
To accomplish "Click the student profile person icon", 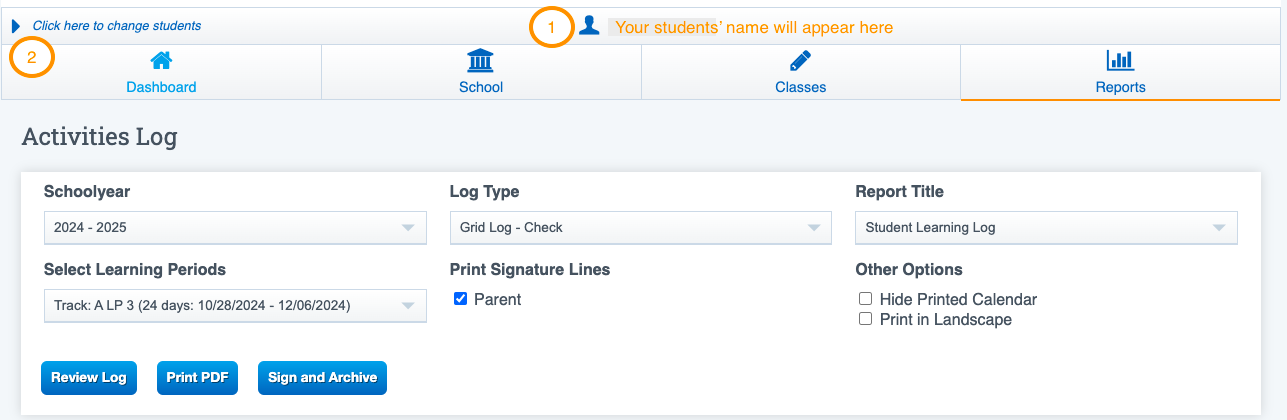I will coord(590,26).
